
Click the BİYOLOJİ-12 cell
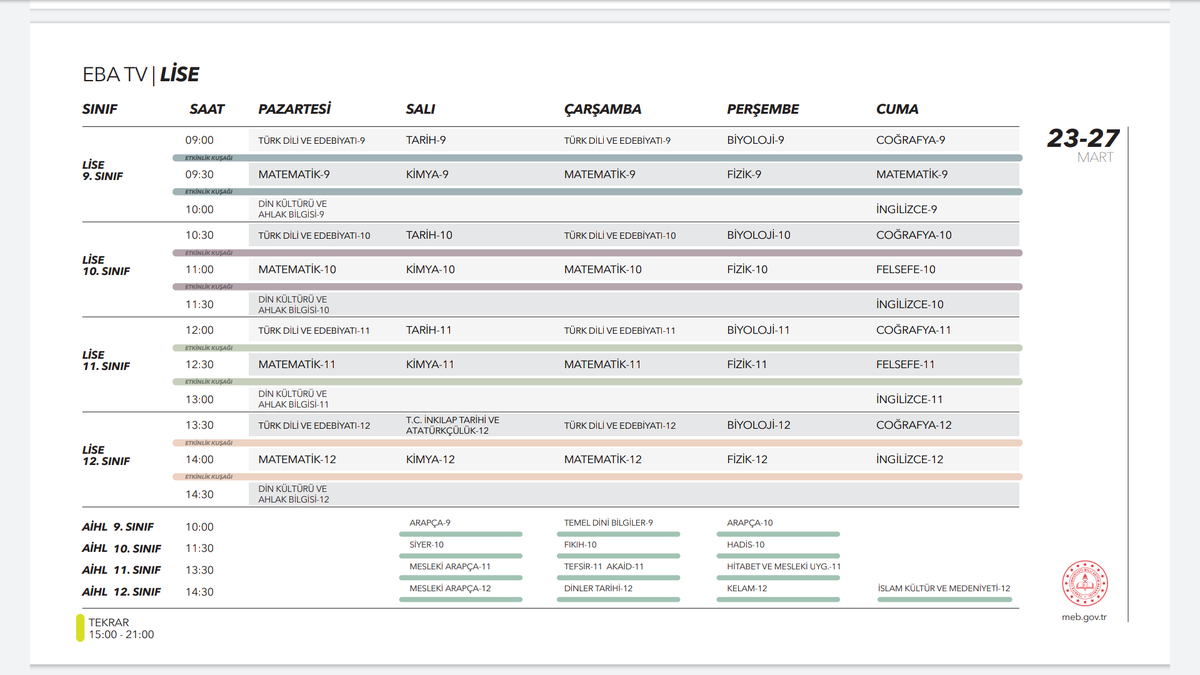pyautogui.click(x=759, y=425)
